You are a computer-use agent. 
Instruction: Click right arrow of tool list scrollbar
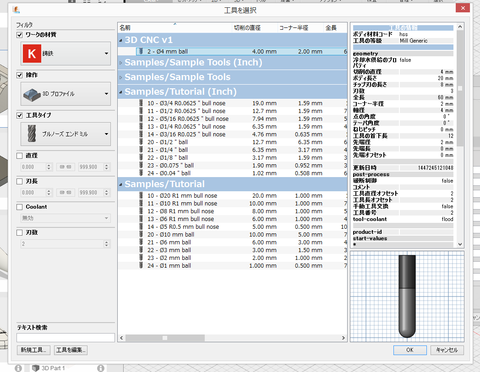(x=343, y=338)
